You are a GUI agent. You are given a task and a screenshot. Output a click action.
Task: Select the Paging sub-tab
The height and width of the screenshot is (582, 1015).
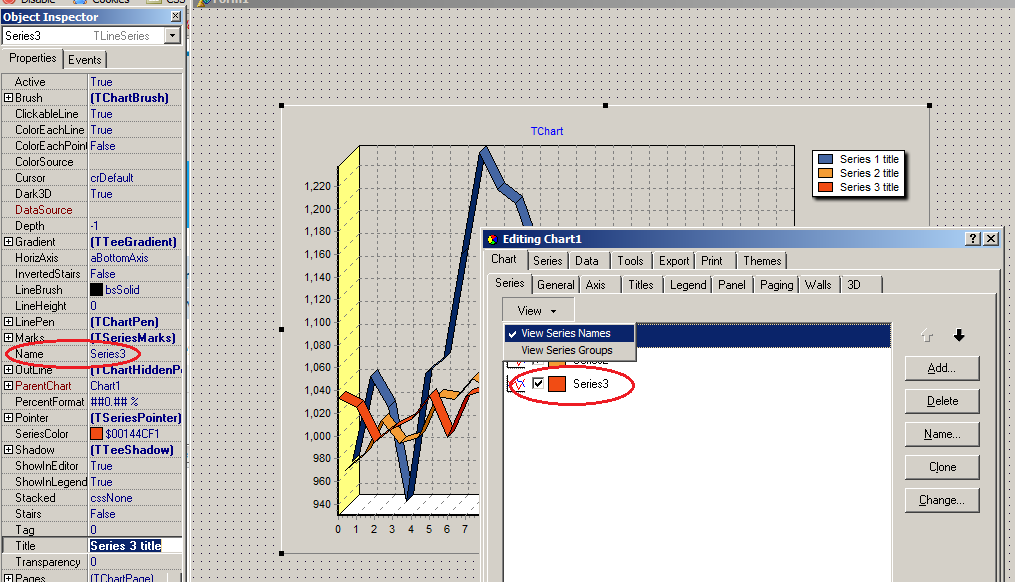coord(777,285)
